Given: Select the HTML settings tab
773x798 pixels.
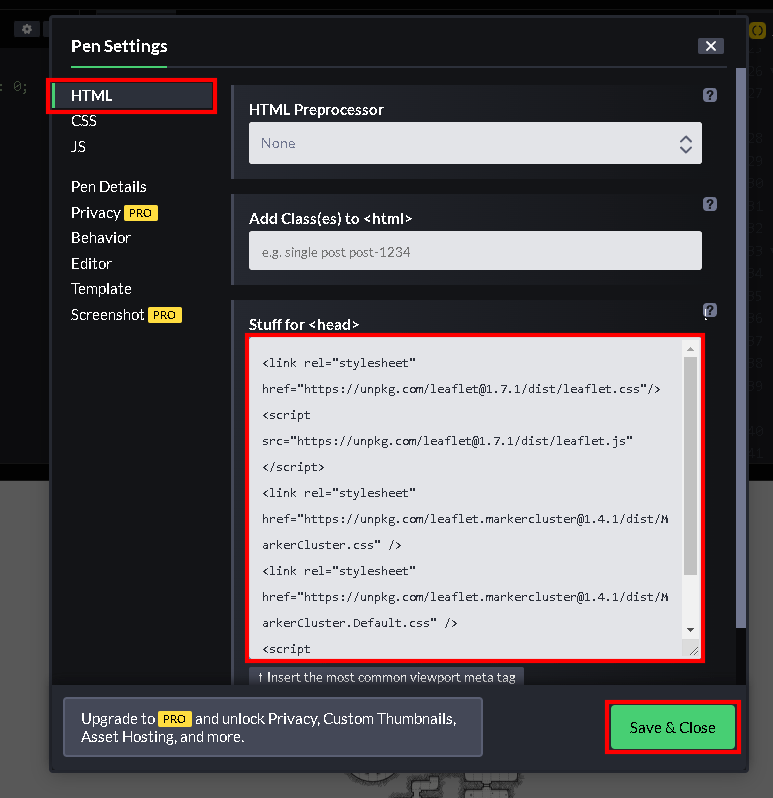Looking at the screenshot, I should pos(132,96).
